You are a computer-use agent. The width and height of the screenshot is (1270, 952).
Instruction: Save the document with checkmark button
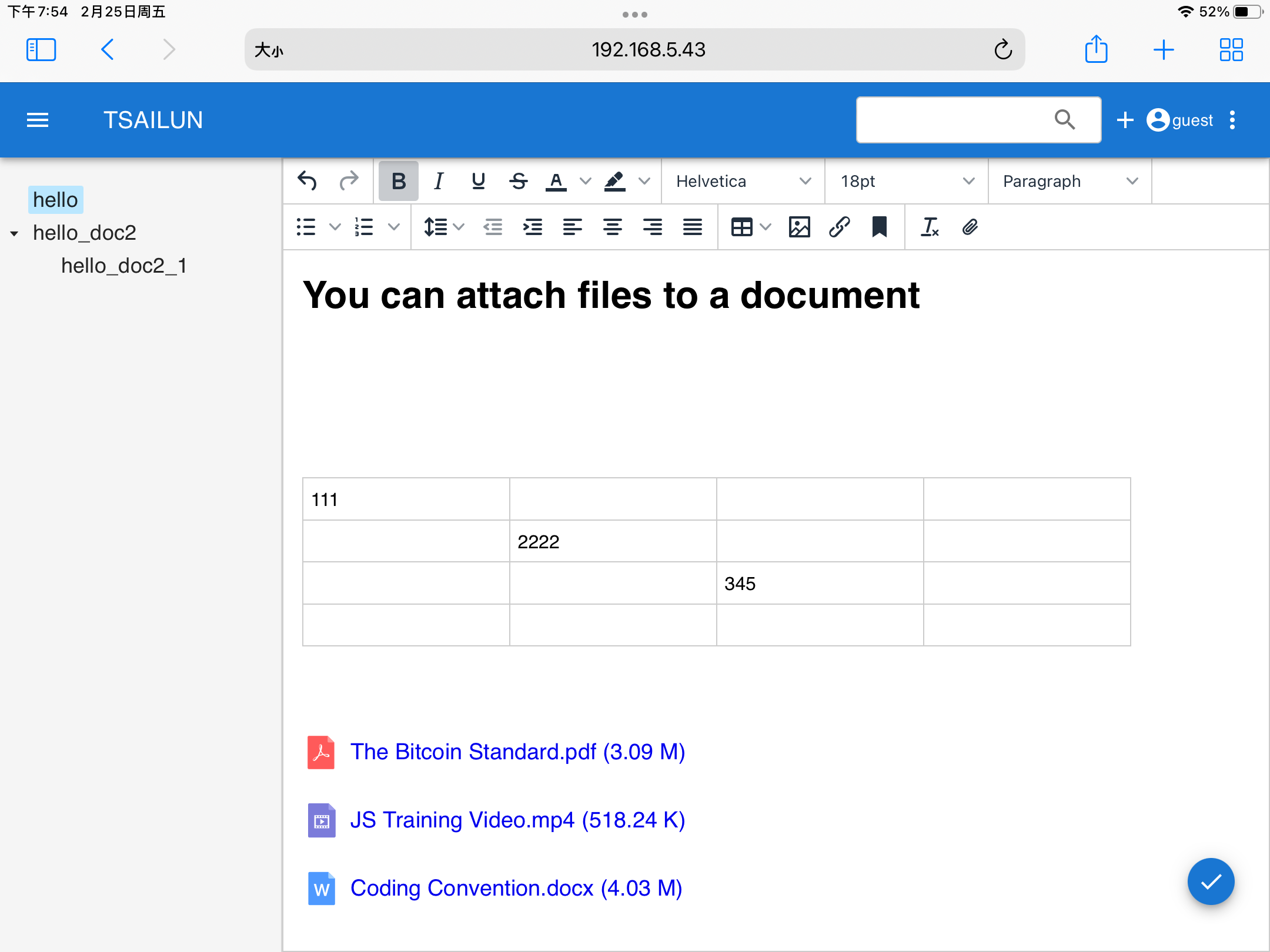[x=1211, y=881]
